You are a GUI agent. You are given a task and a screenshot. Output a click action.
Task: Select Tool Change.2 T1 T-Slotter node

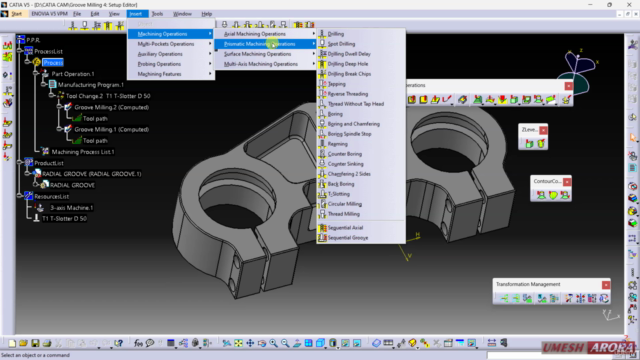108,96
